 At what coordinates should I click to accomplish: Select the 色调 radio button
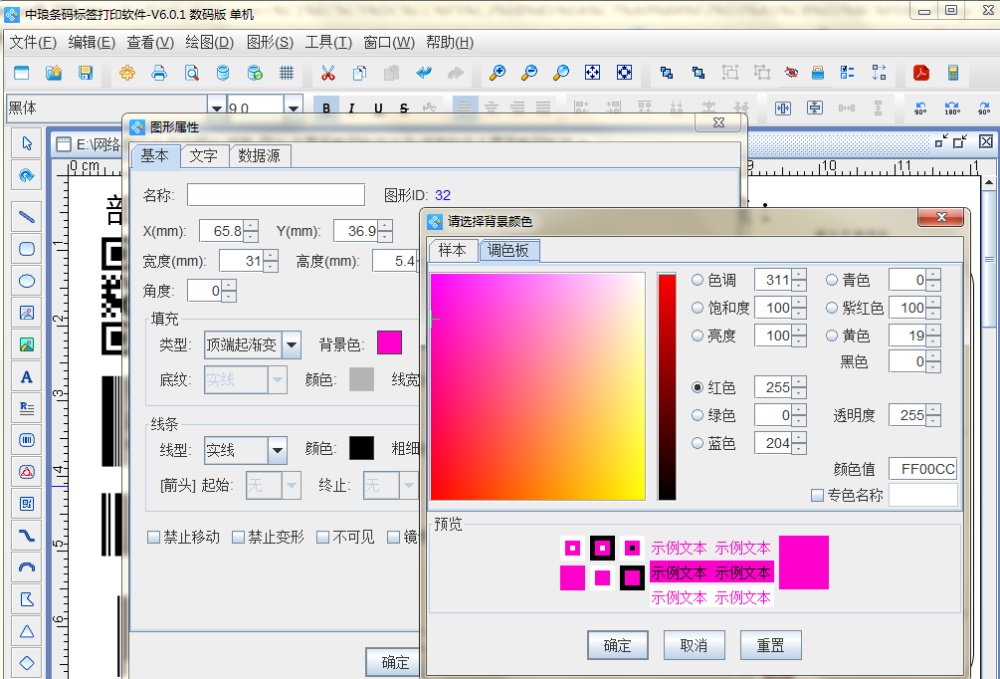pos(698,281)
